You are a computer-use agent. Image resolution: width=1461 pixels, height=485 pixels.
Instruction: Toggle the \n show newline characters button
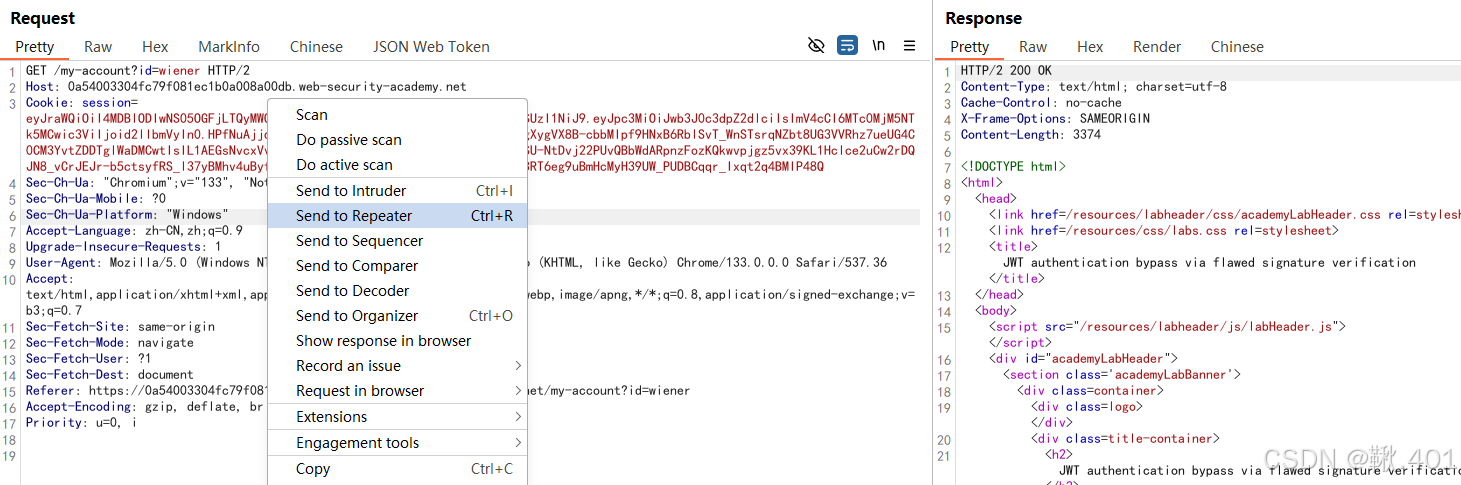pyautogui.click(x=878, y=46)
